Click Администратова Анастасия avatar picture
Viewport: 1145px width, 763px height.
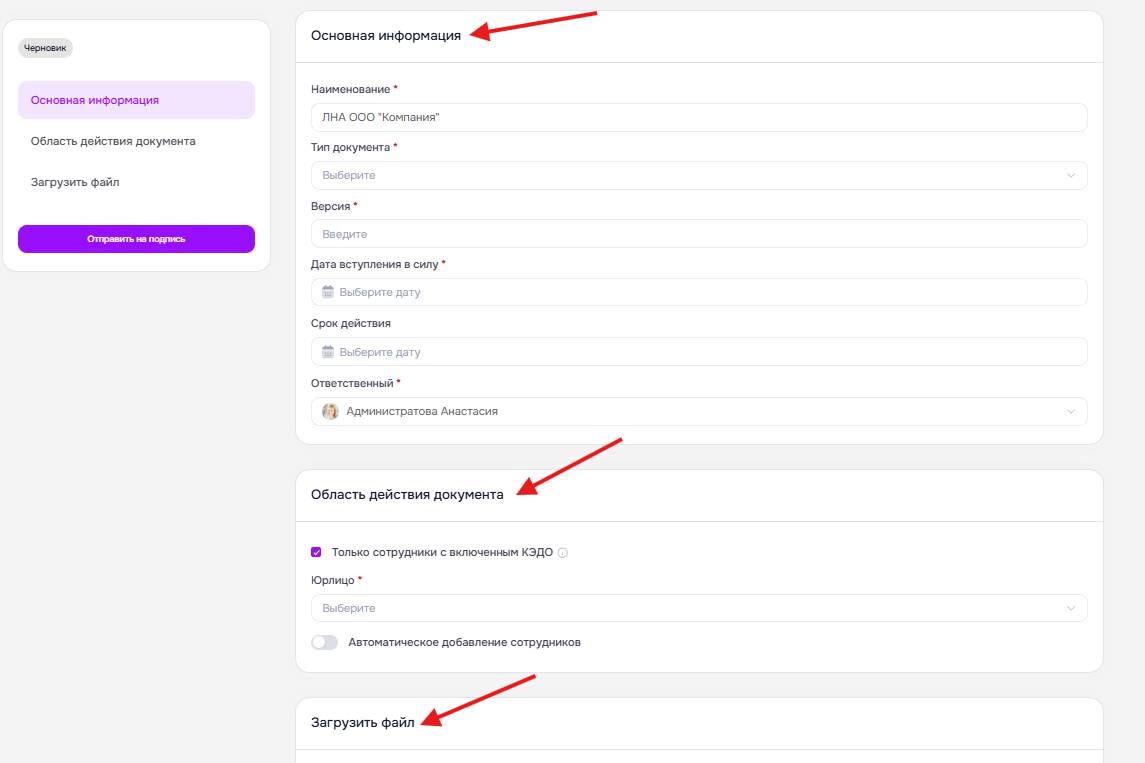(x=331, y=412)
